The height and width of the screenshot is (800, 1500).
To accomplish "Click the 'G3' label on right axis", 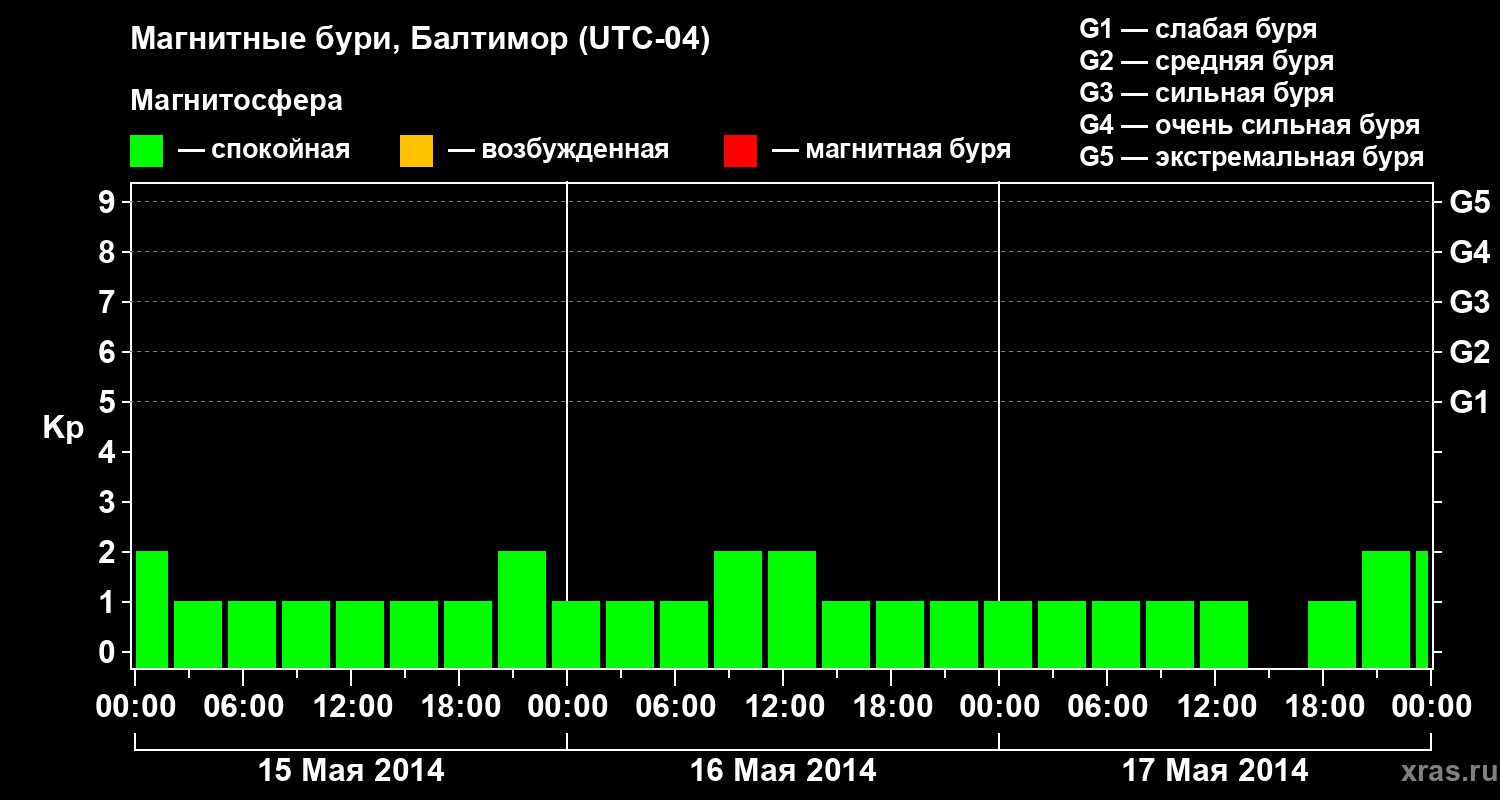I will tap(1470, 302).
